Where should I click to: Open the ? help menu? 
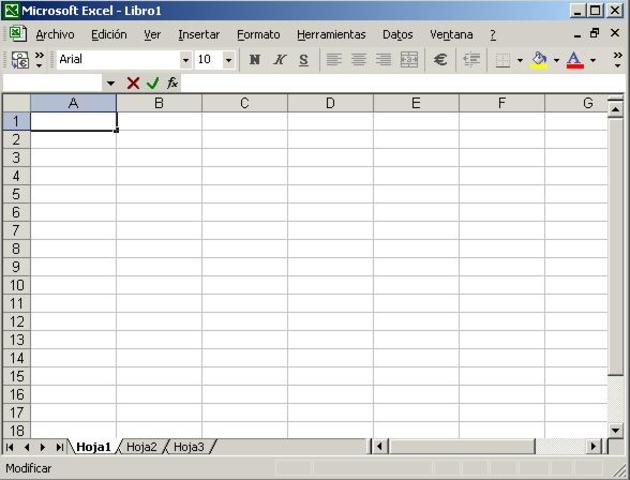point(493,35)
